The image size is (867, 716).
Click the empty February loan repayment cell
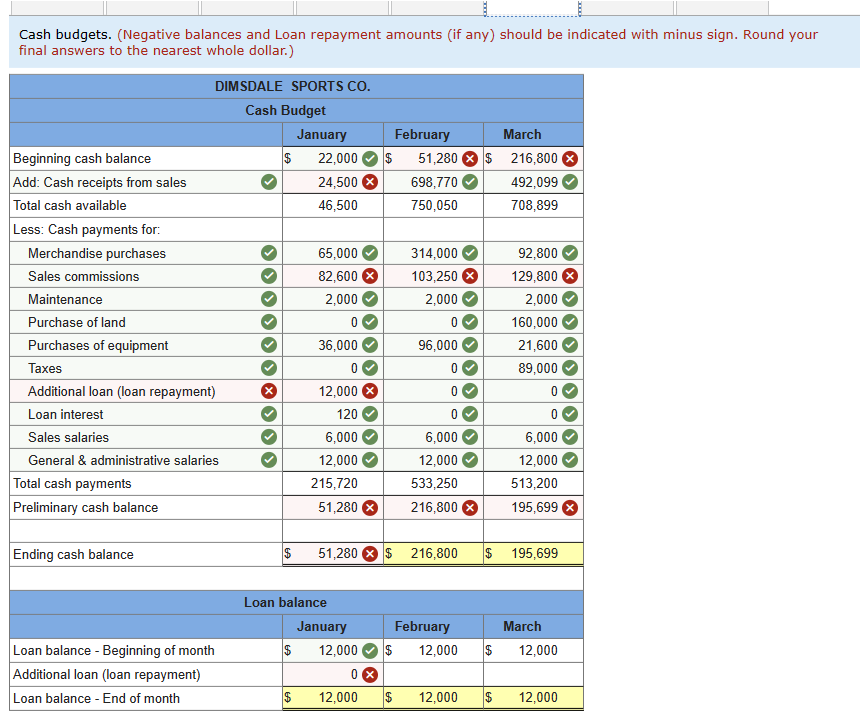[x=433, y=675]
